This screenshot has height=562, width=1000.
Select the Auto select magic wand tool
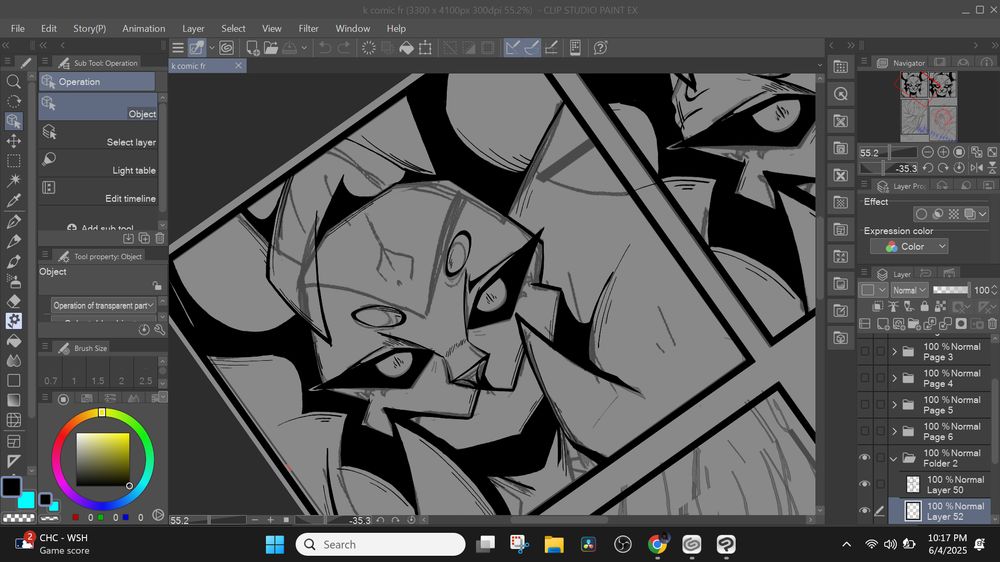pyautogui.click(x=14, y=181)
